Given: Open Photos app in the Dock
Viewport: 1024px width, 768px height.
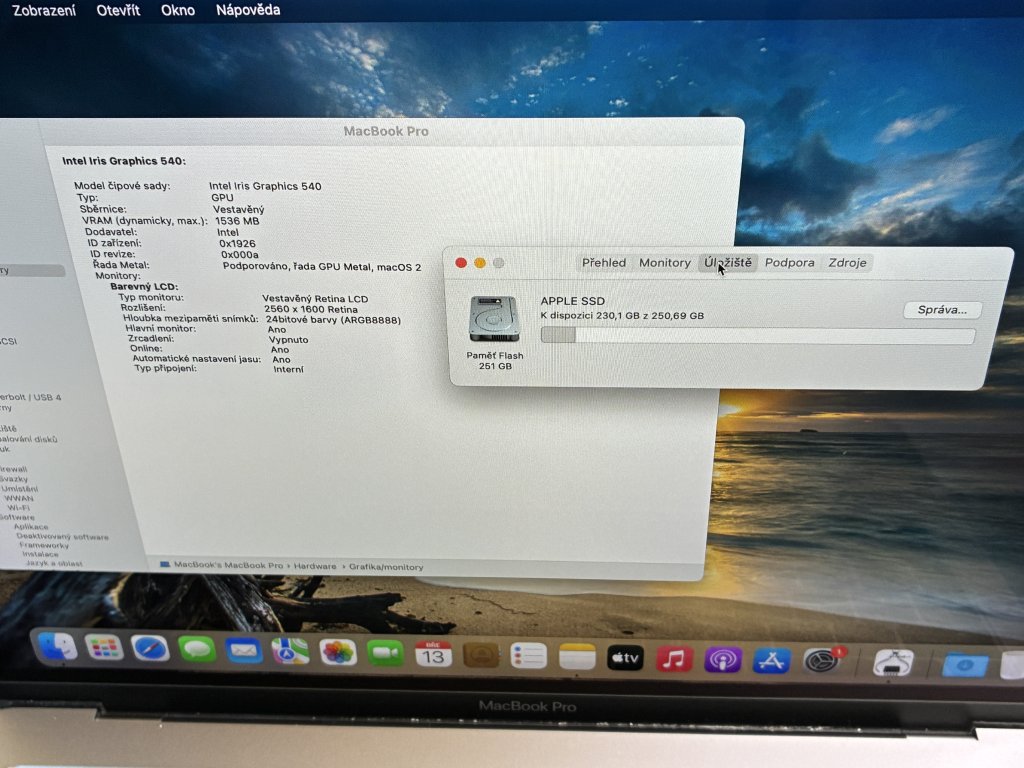Looking at the screenshot, I should 338,652.
